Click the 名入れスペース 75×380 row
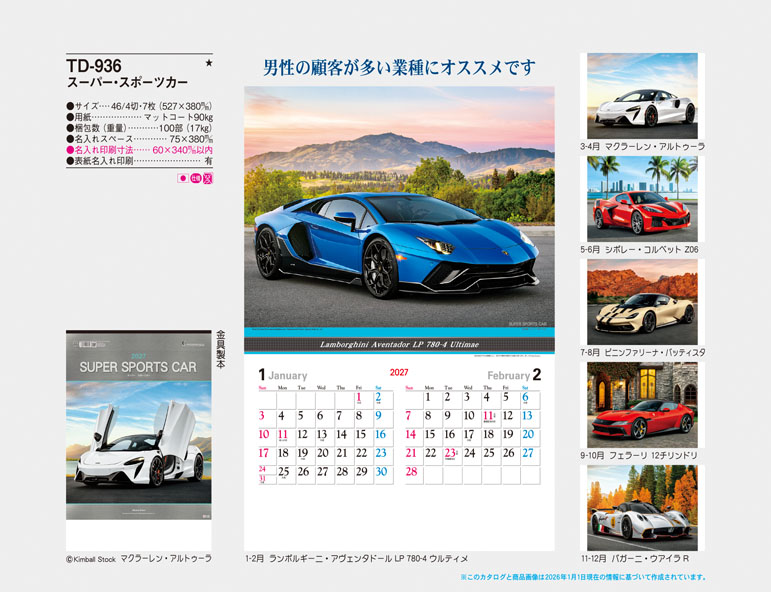771x592 pixels. coord(139,139)
